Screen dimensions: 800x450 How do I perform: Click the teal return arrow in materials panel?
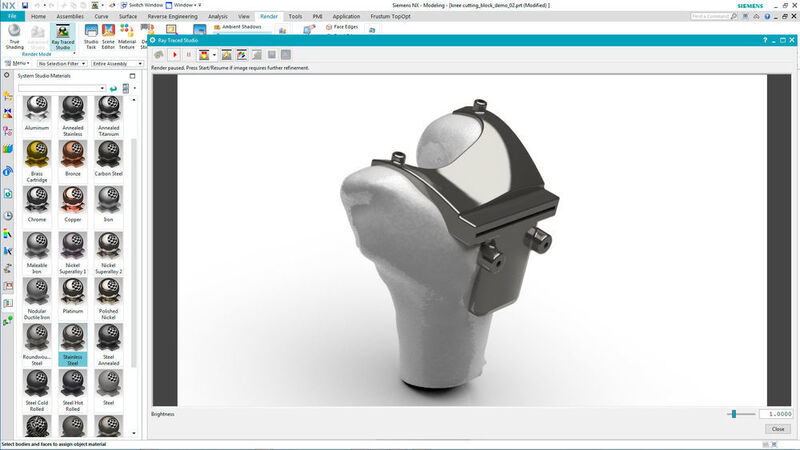click(113, 89)
